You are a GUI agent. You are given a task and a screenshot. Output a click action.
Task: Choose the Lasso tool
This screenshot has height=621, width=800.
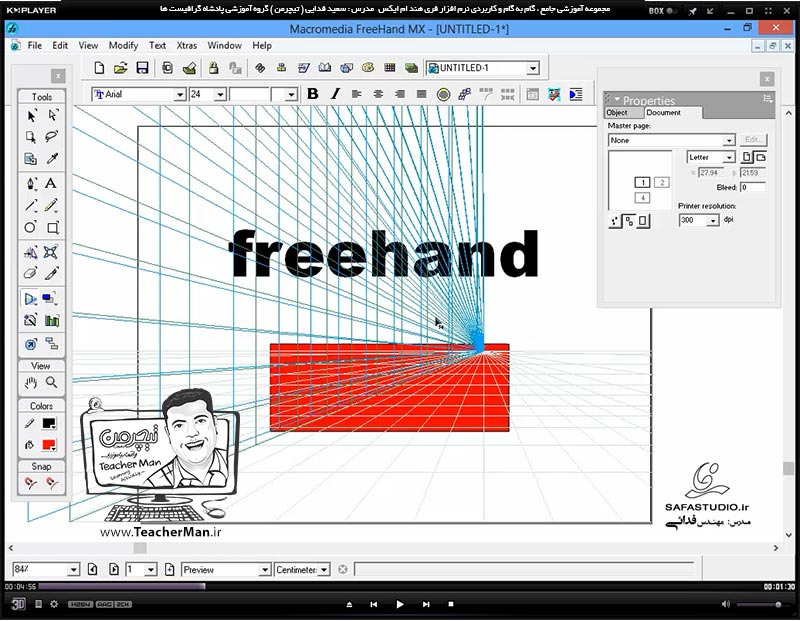pyautogui.click(x=52, y=137)
